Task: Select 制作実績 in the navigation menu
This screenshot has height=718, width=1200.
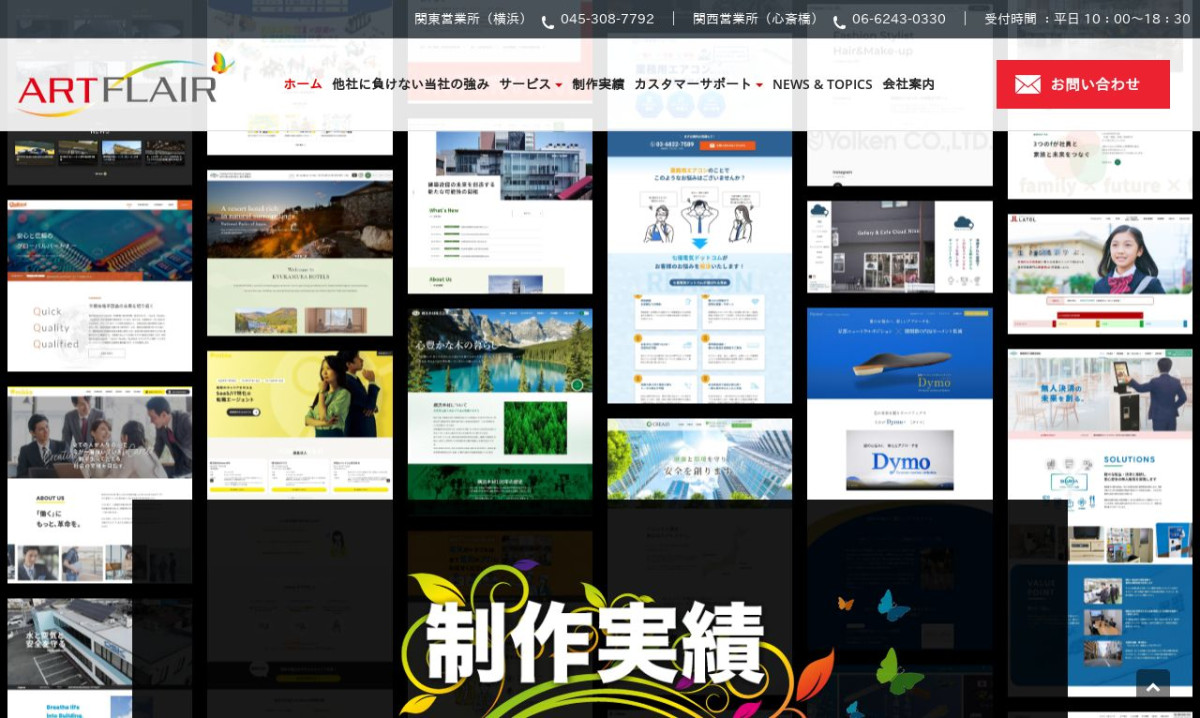Action: click(x=597, y=84)
